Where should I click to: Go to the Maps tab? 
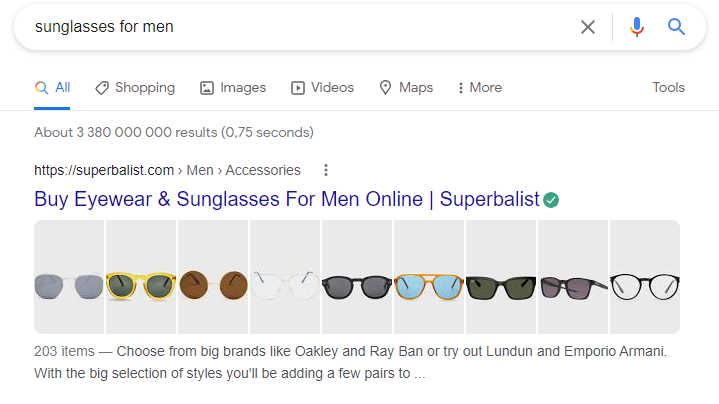tap(406, 88)
